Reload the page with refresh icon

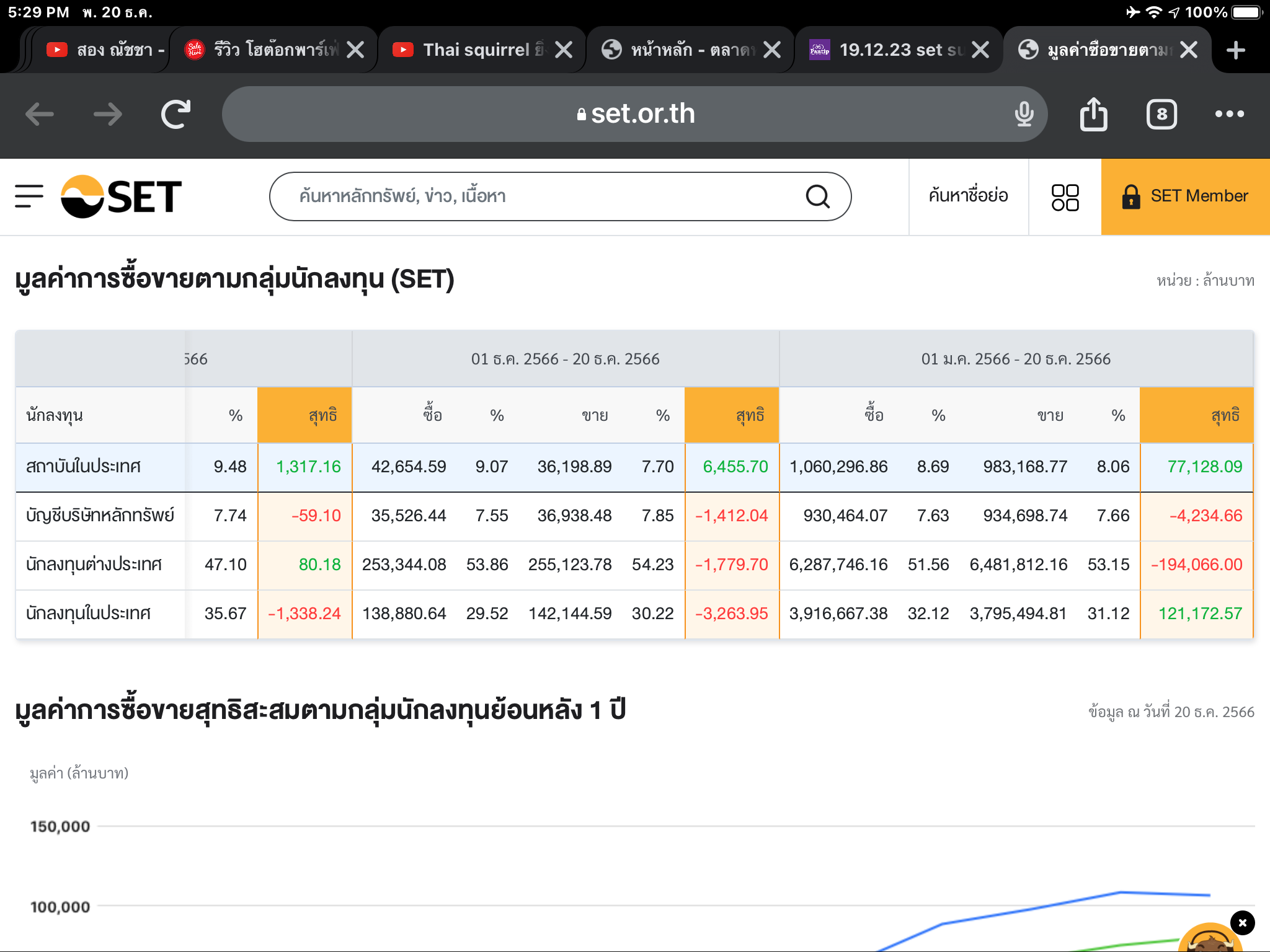pos(175,114)
